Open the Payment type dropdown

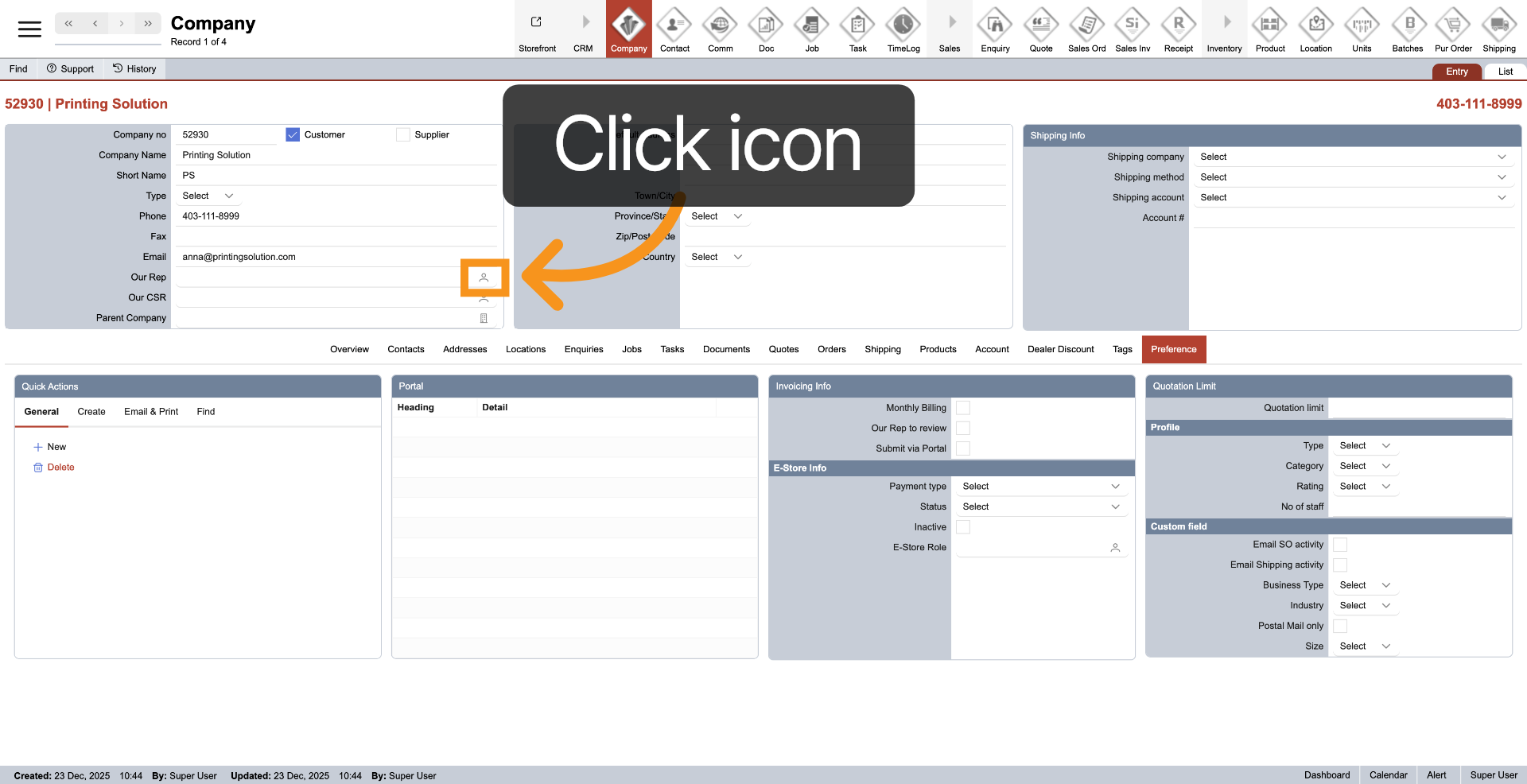[x=1040, y=487]
